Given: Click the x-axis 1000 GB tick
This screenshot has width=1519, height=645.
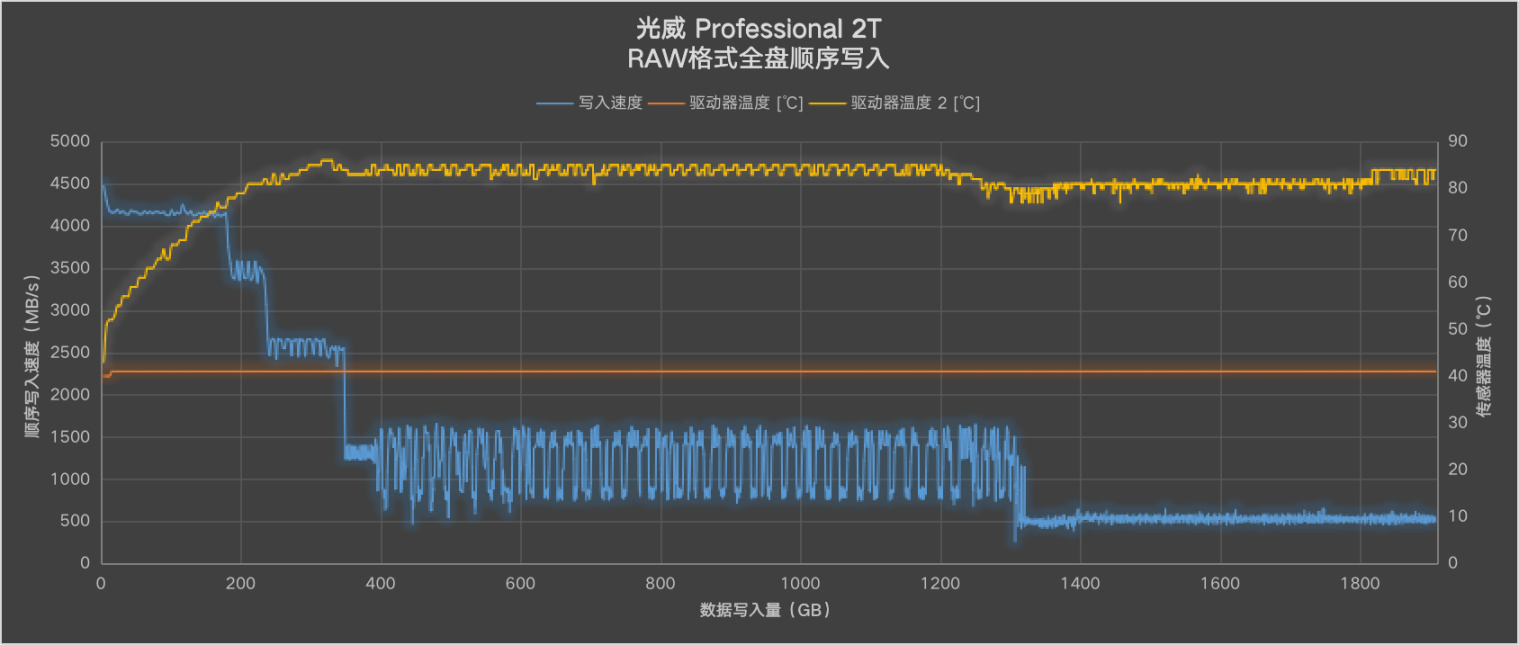Looking at the screenshot, I should coord(800,583).
